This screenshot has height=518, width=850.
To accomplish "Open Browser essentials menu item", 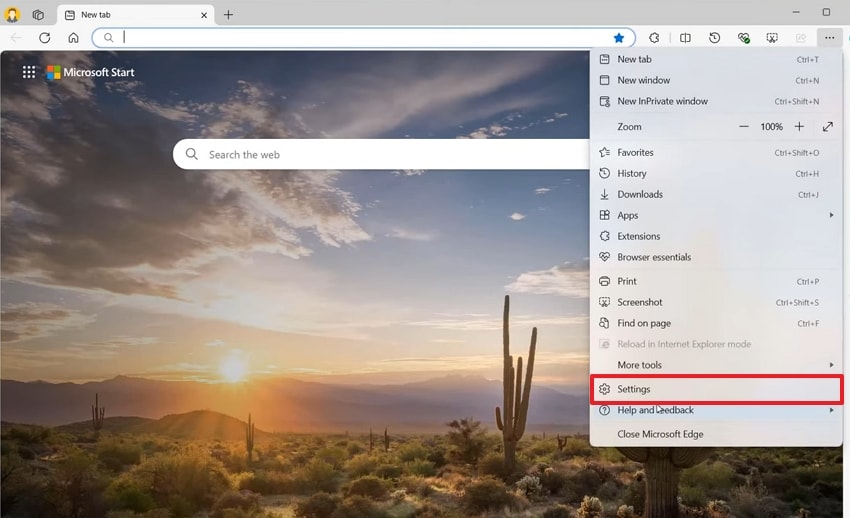I will pyautogui.click(x=716, y=257).
